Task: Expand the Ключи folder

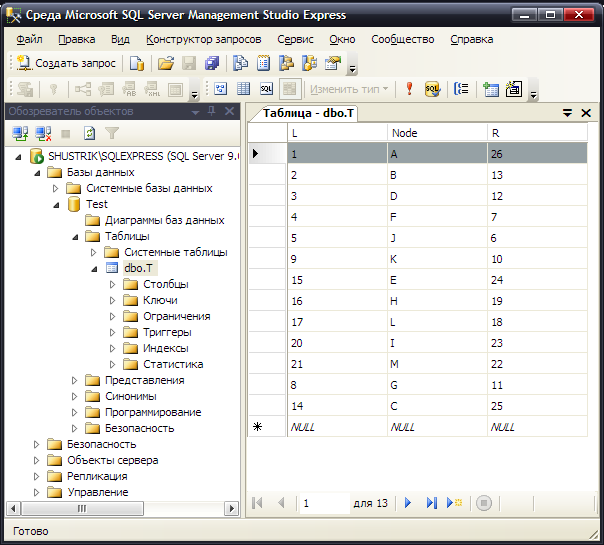Action: 112,300
